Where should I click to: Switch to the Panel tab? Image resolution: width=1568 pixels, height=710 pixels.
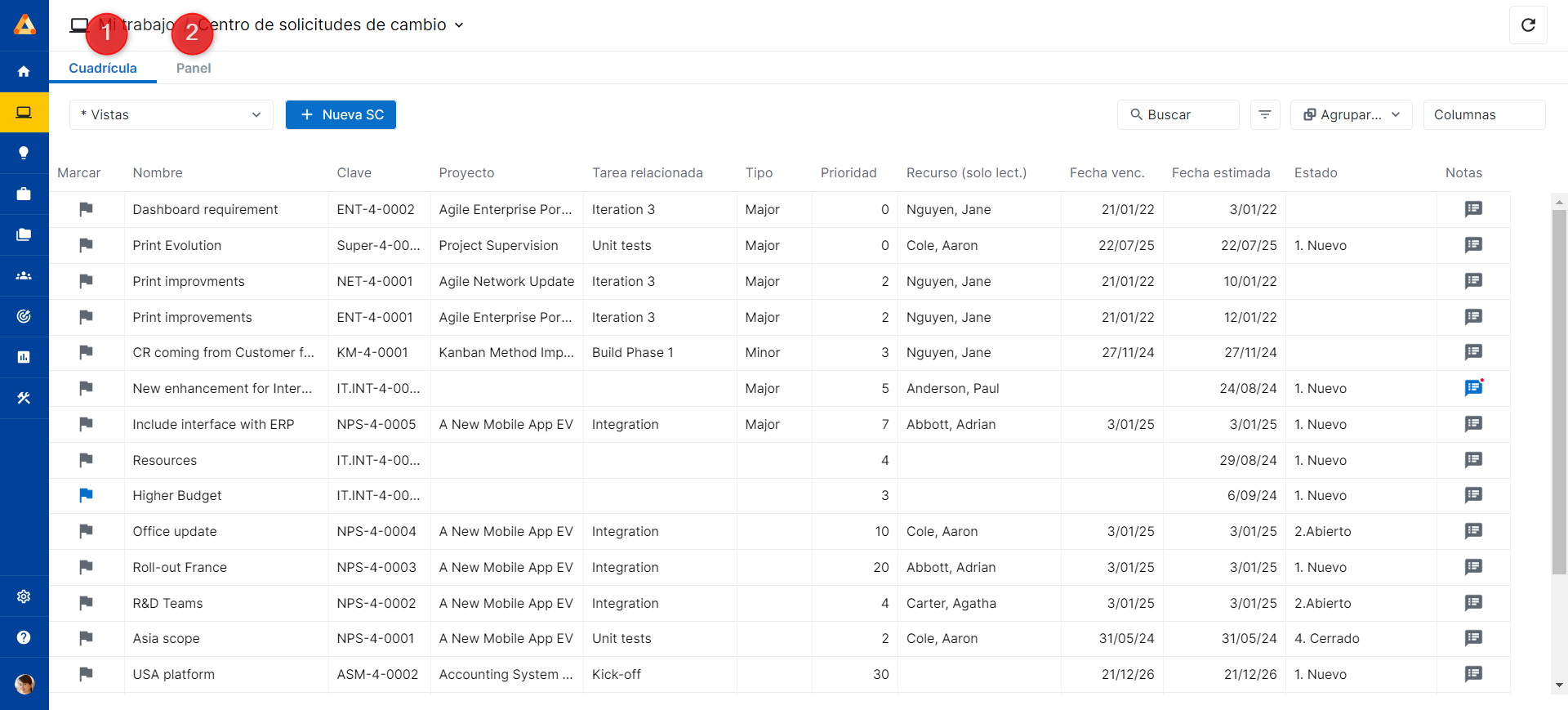(x=194, y=69)
